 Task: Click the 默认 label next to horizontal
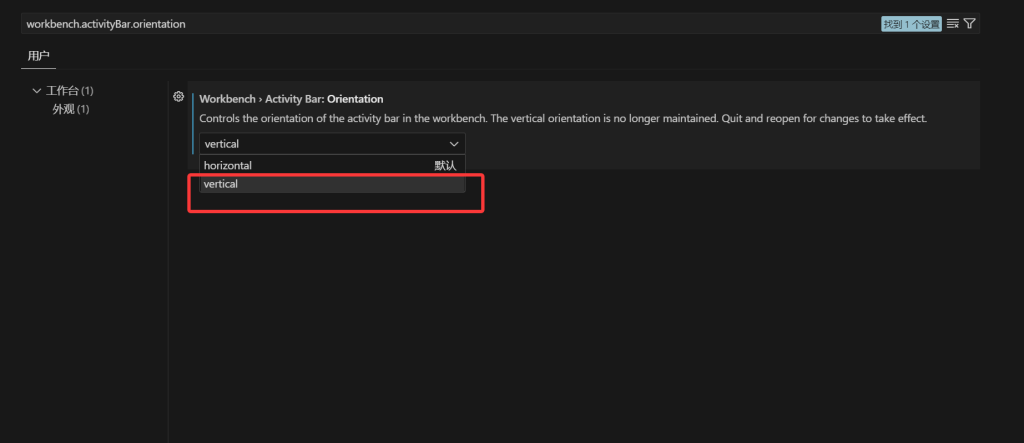click(x=445, y=165)
